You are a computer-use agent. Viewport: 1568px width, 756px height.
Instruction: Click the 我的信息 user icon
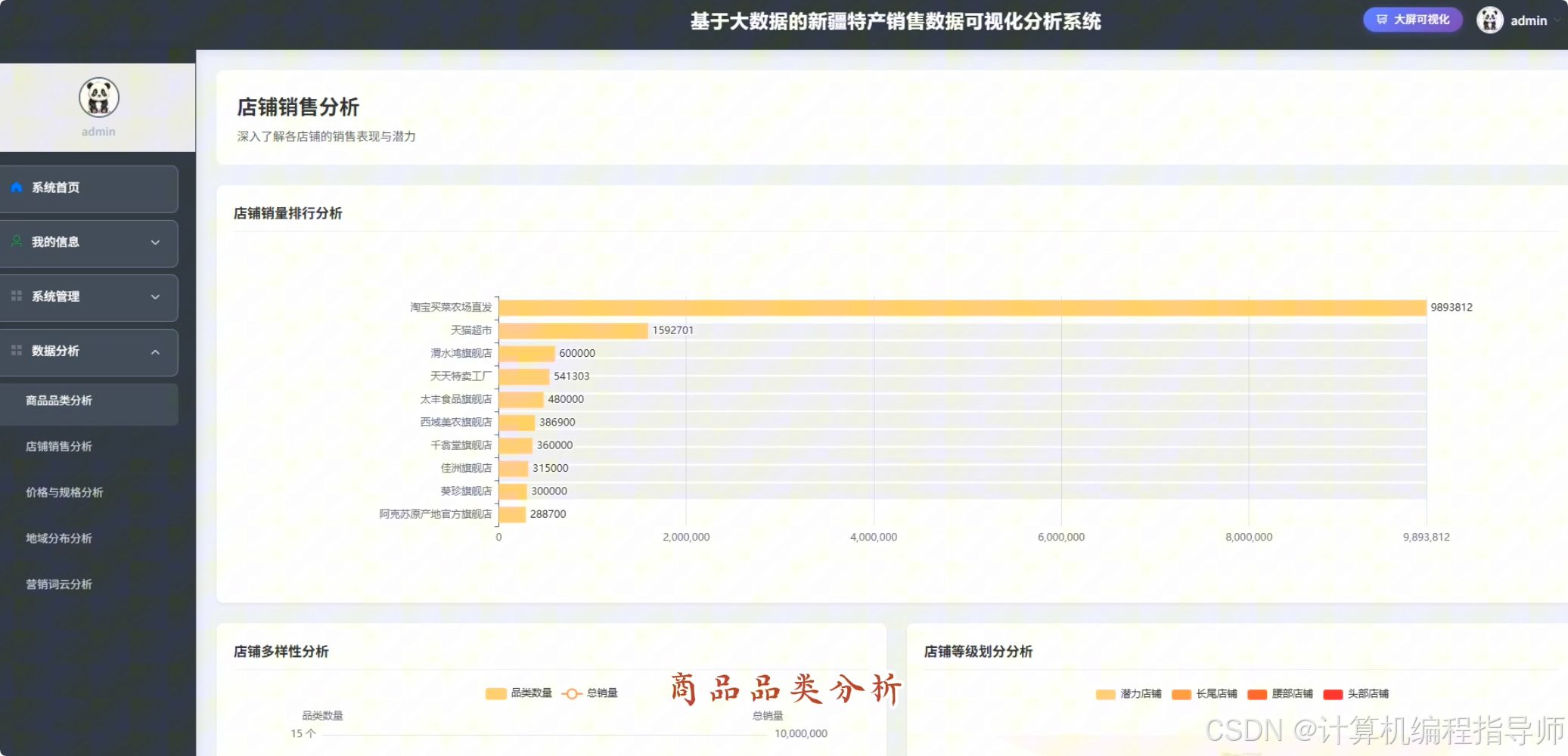(x=16, y=242)
